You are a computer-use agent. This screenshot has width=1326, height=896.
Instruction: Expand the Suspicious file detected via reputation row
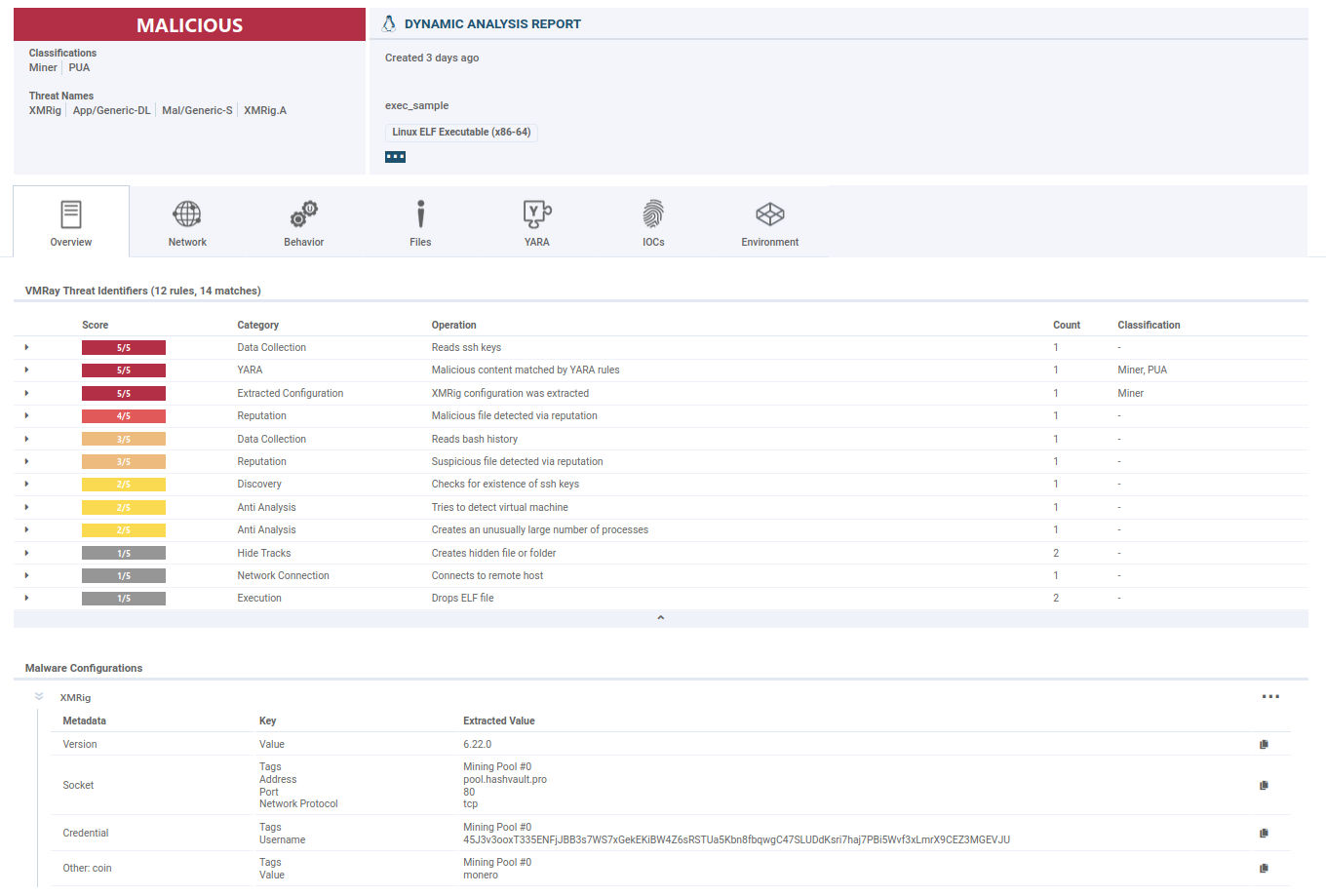coord(26,461)
